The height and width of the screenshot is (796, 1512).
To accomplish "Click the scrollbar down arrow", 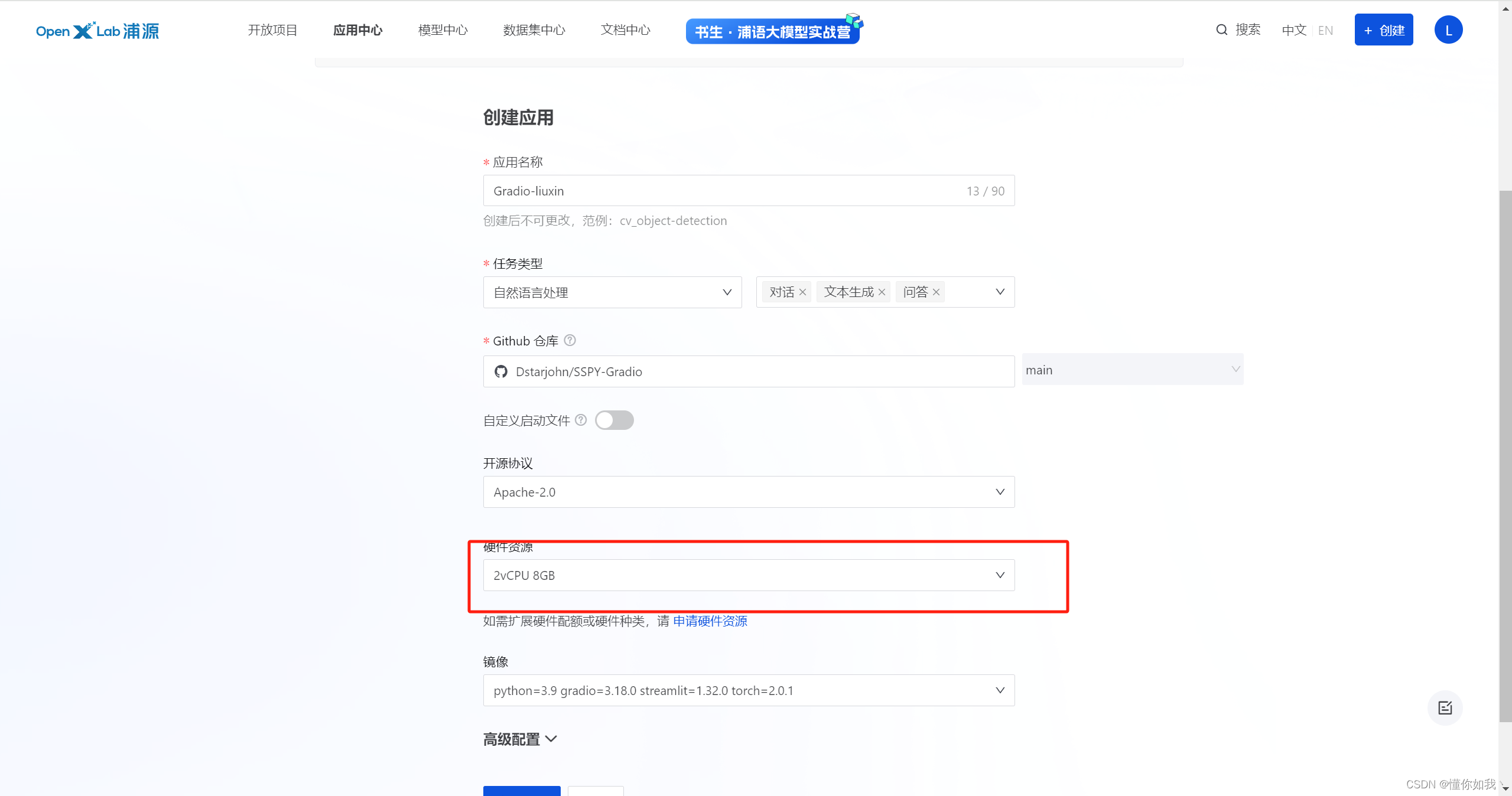I will (x=1506, y=788).
